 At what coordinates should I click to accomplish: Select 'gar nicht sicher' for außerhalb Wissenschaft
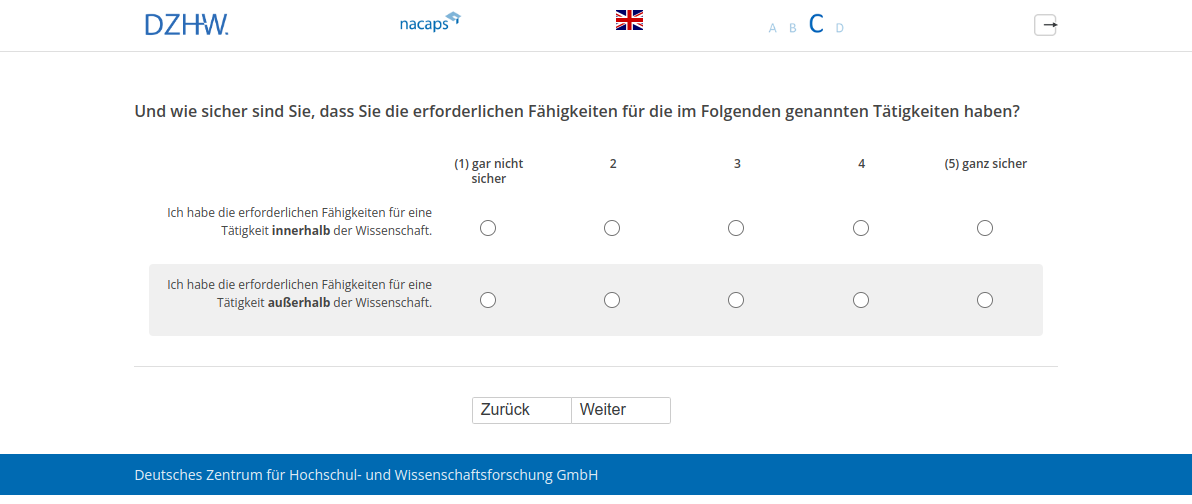coord(488,300)
